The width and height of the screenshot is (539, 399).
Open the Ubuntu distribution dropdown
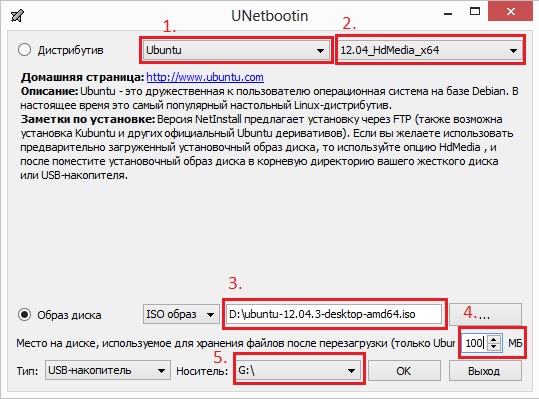236,50
